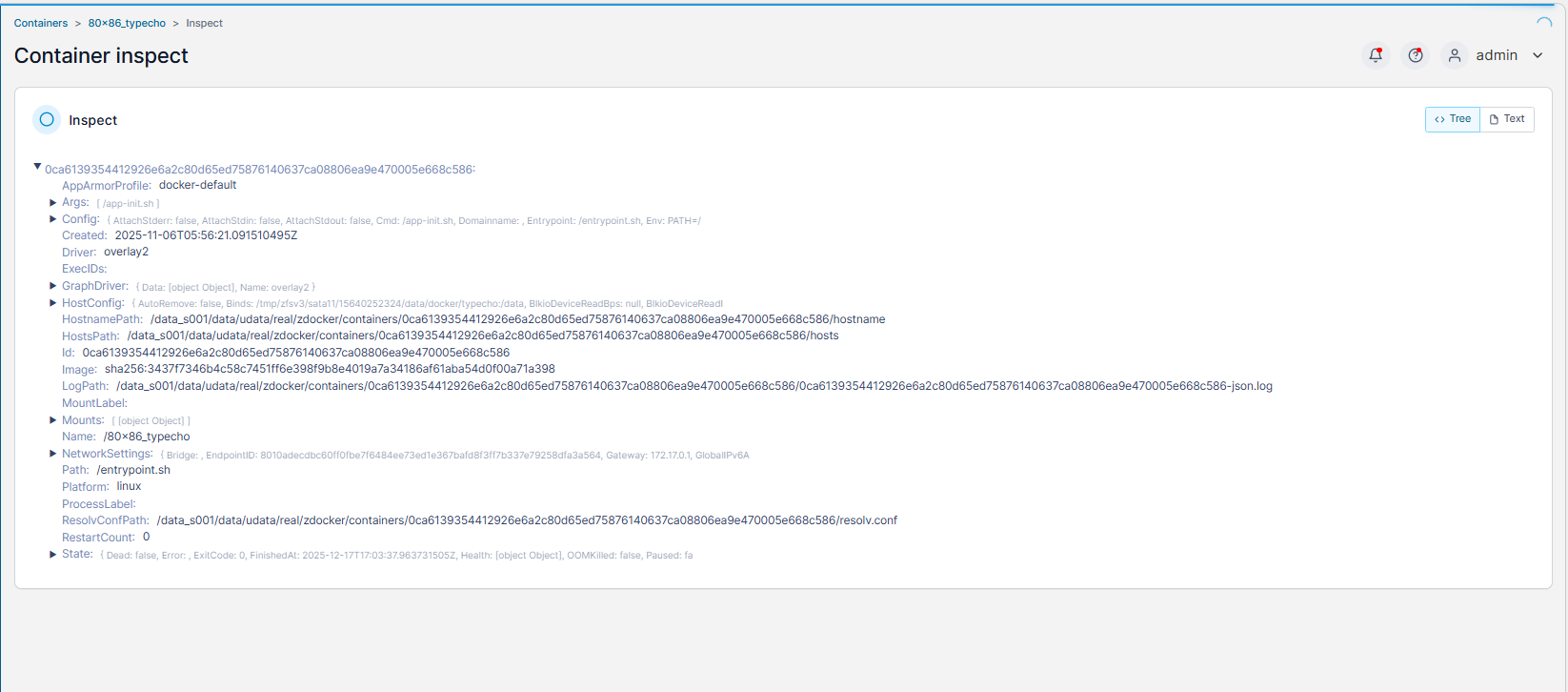Click the ProcessLabel key
1568x692 pixels.
point(99,503)
